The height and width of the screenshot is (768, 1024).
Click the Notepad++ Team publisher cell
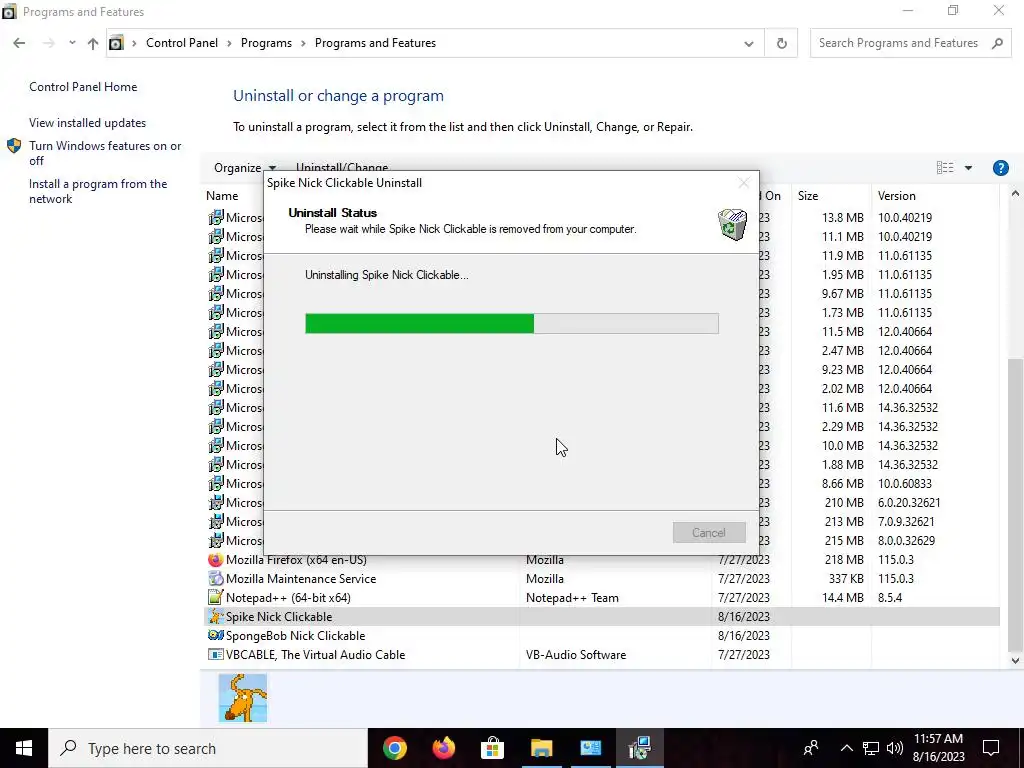pyautogui.click(x=572, y=598)
